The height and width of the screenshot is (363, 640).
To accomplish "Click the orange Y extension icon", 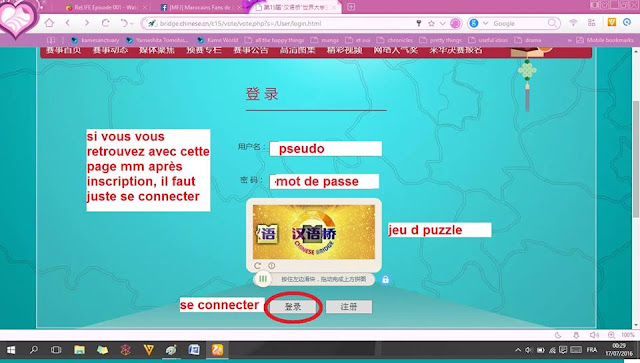I will point(611,22).
